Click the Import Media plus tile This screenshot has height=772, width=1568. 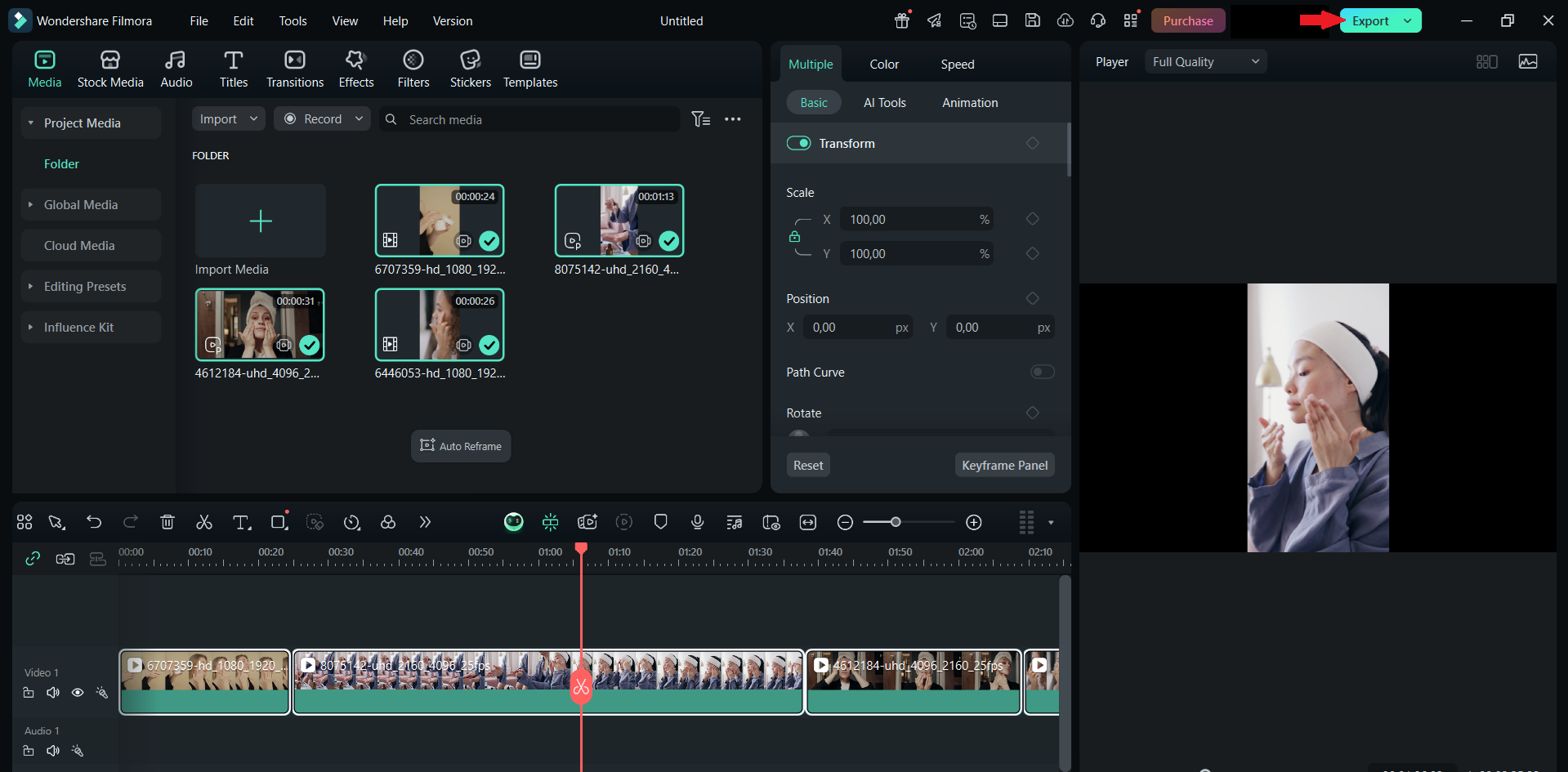pyautogui.click(x=261, y=221)
